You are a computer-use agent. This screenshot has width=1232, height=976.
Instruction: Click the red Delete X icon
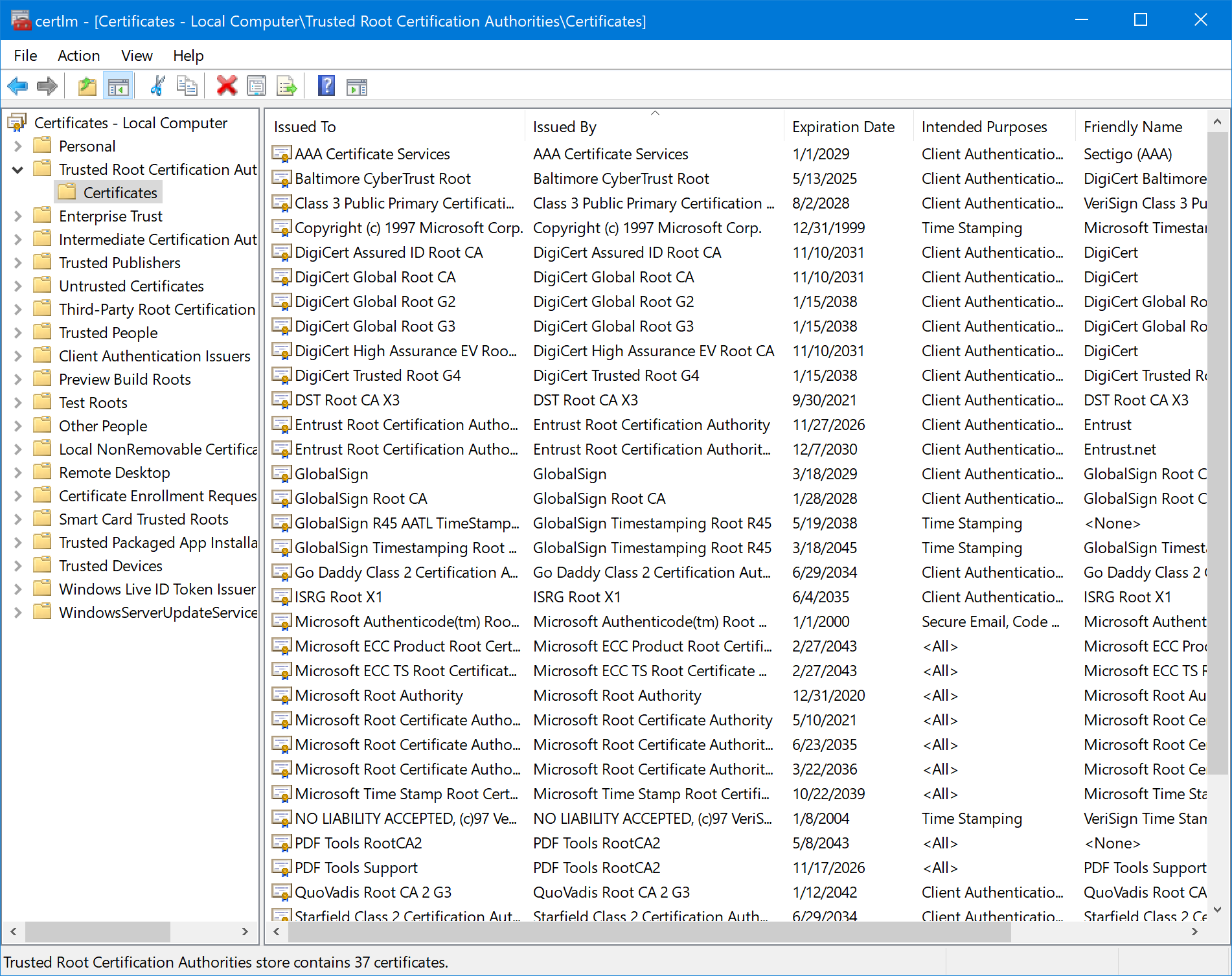coord(227,86)
